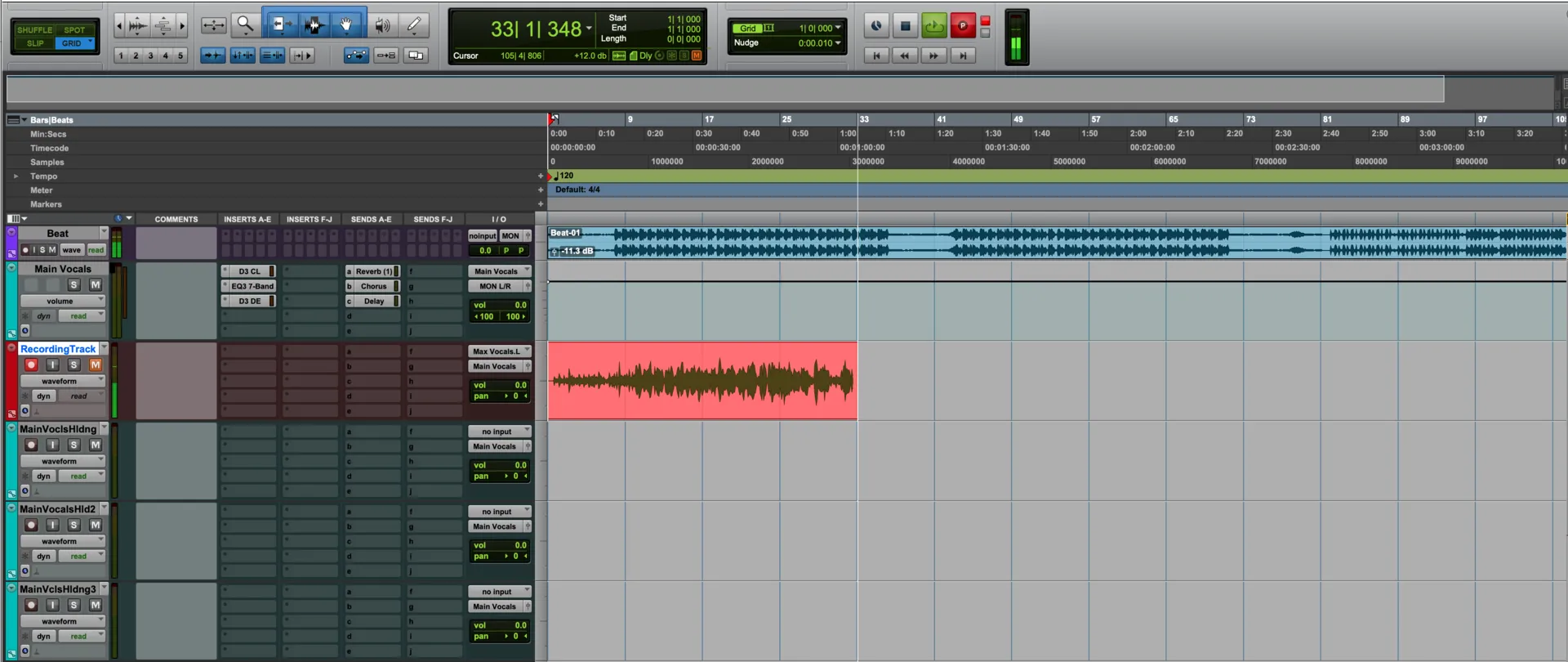The height and width of the screenshot is (662, 1568).
Task: Open the Reverb (1) send
Action: (373, 271)
